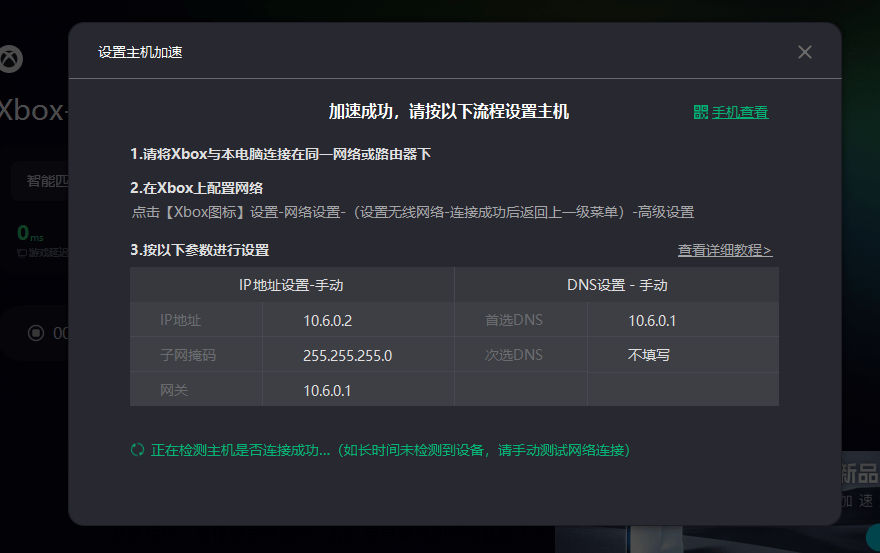The width and height of the screenshot is (880, 553).
Task: Open the 手机查看 link
Action: pos(740,112)
